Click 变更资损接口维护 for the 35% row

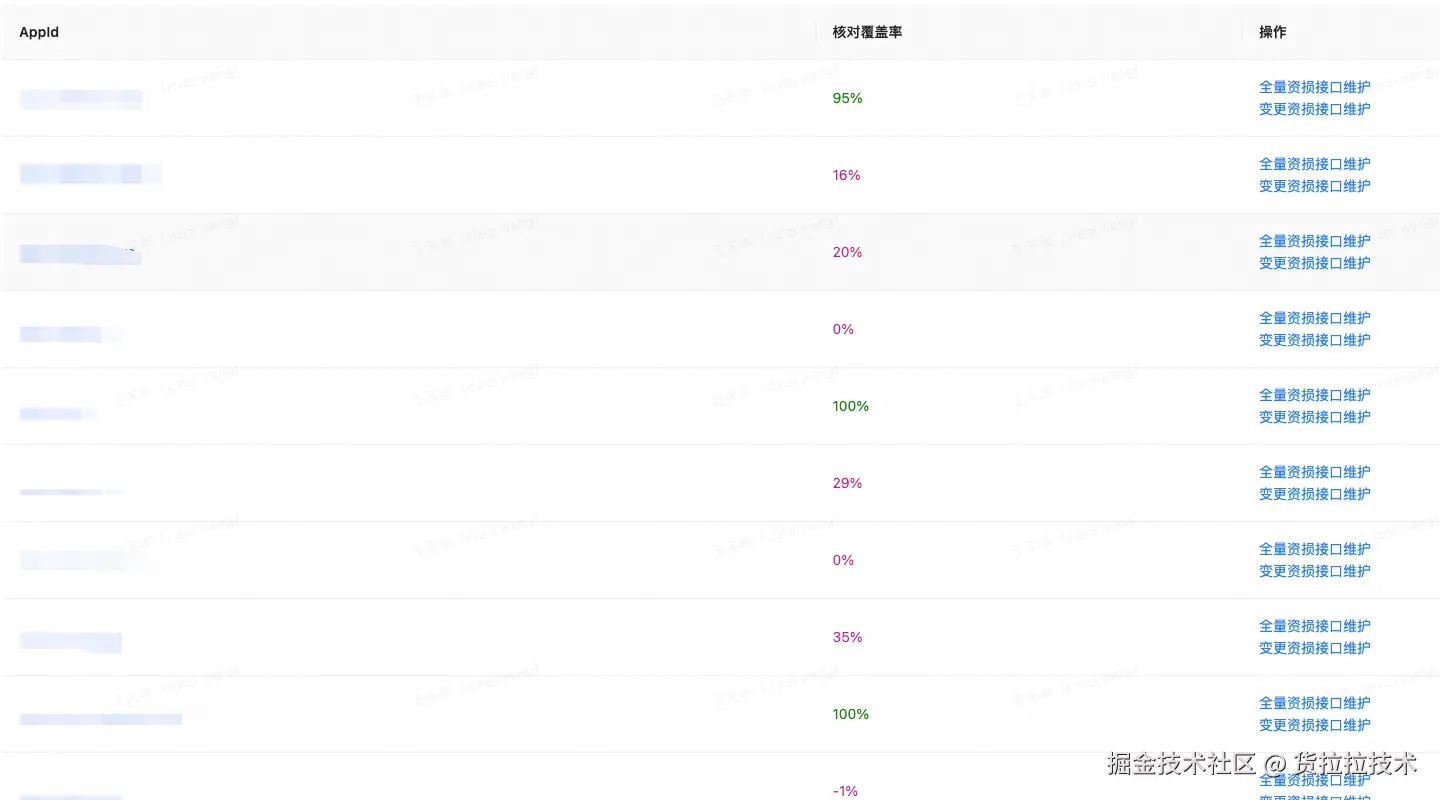(1314, 648)
